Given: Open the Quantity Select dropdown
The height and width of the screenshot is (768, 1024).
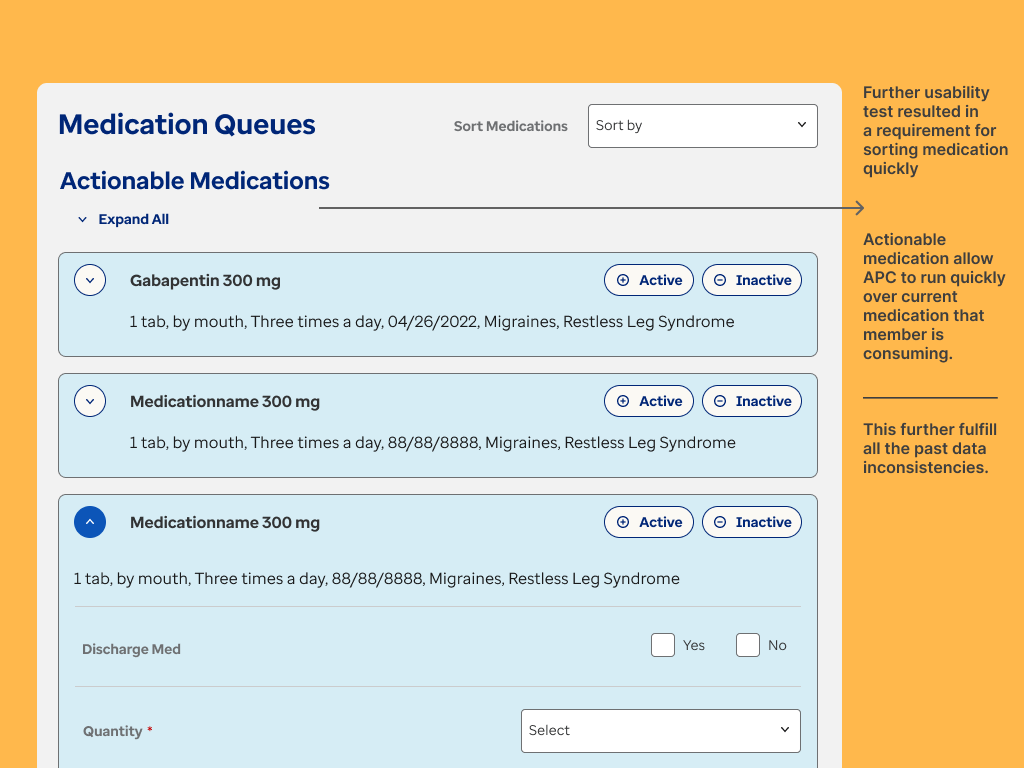Looking at the screenshot, I should point(660,731).
